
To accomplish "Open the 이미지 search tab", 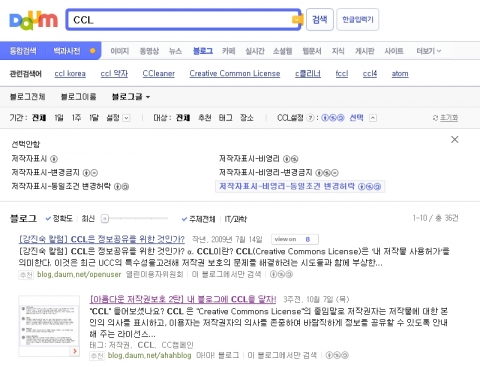I will 120,51.
